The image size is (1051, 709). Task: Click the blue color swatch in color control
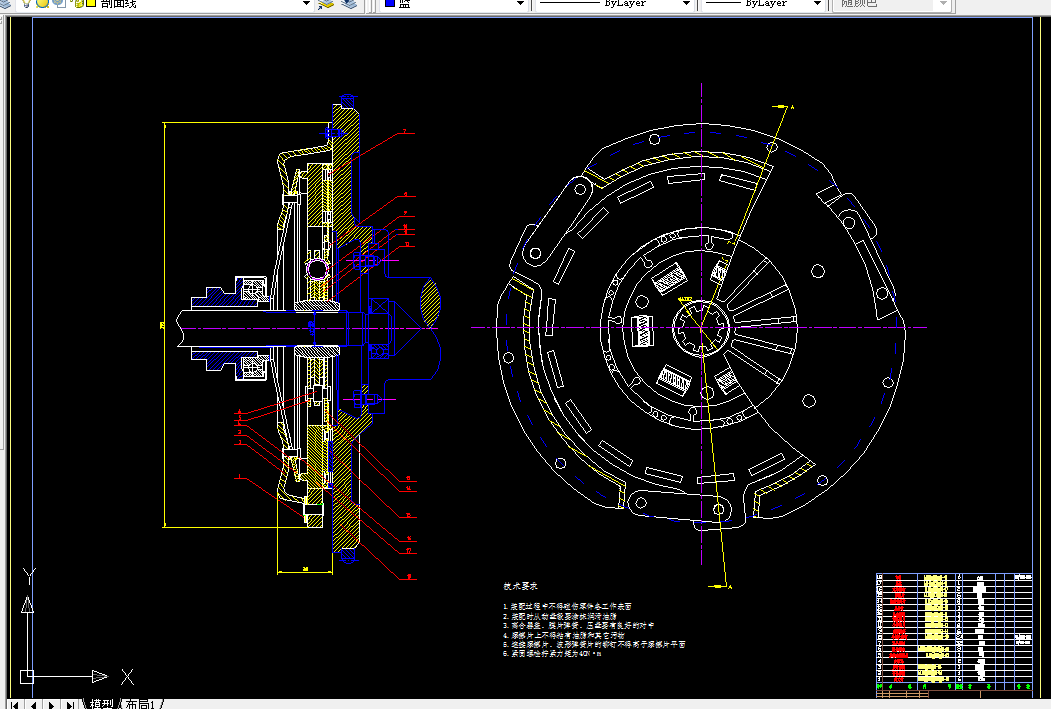[x=389, y=3]
